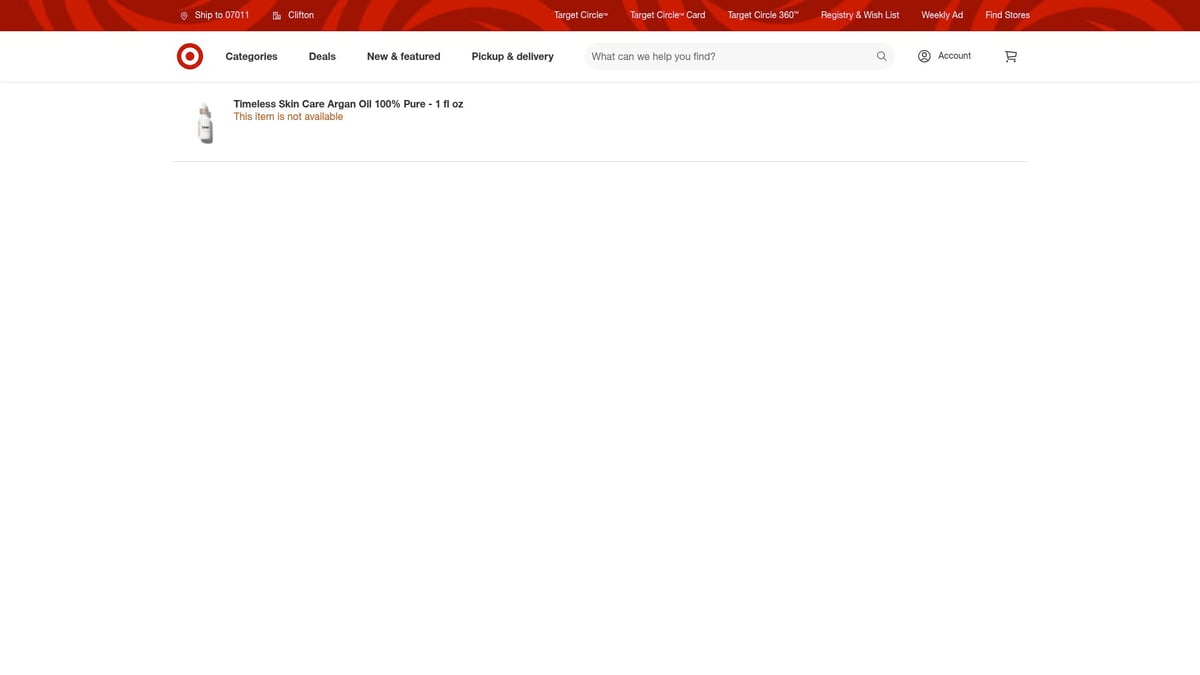Expand the New & featured menu
The width and height of the screenshot is (1200, 675).
(x=403, y=57)
